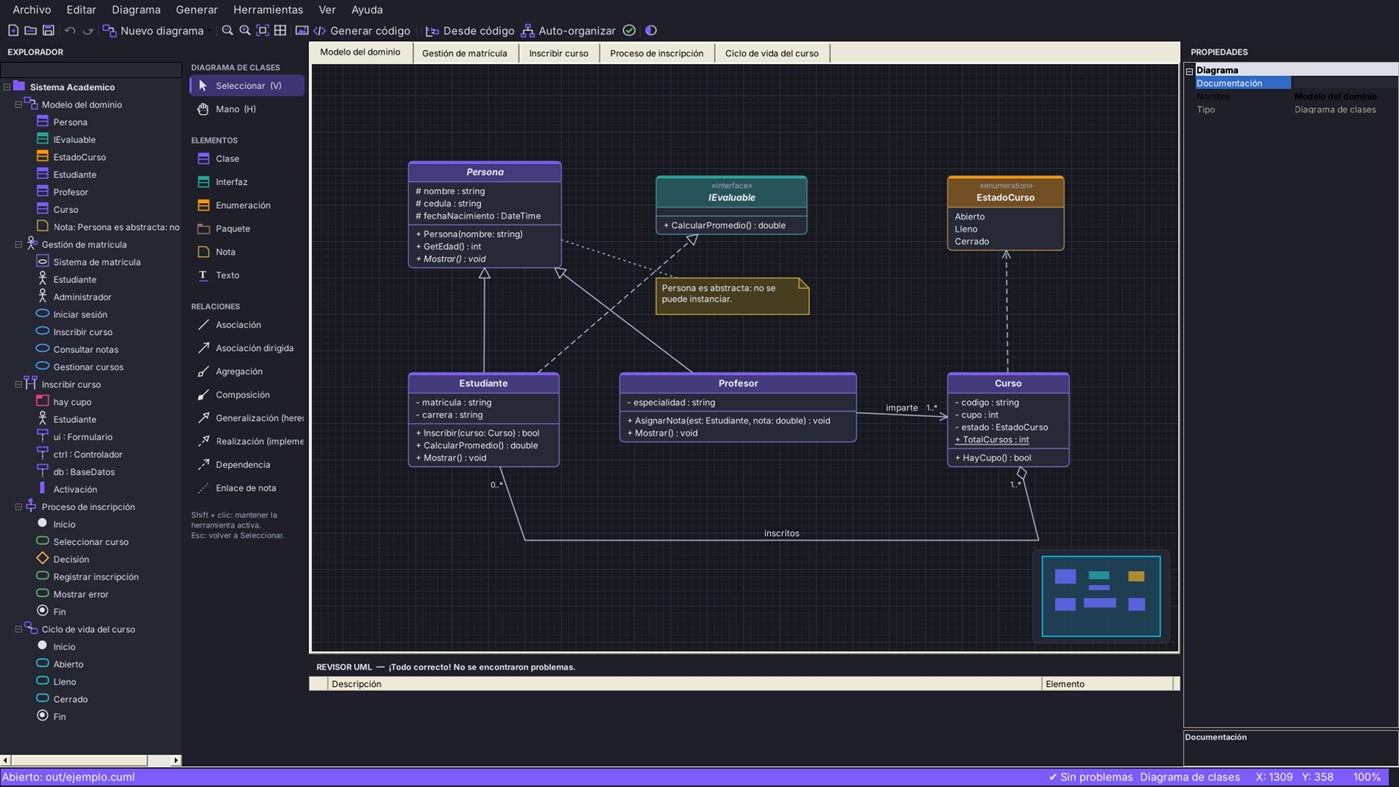Toggle dark/light theme half-circle icon
This screenshot has width=1399, height=787.
pyautogui.click(x=651, y=31)
